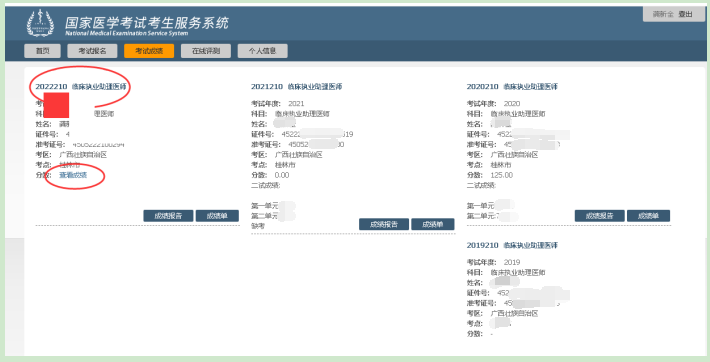Click the username beside the logout link
Image resolution: width=710 pixels, height=362 pixels.
[663, 14]
